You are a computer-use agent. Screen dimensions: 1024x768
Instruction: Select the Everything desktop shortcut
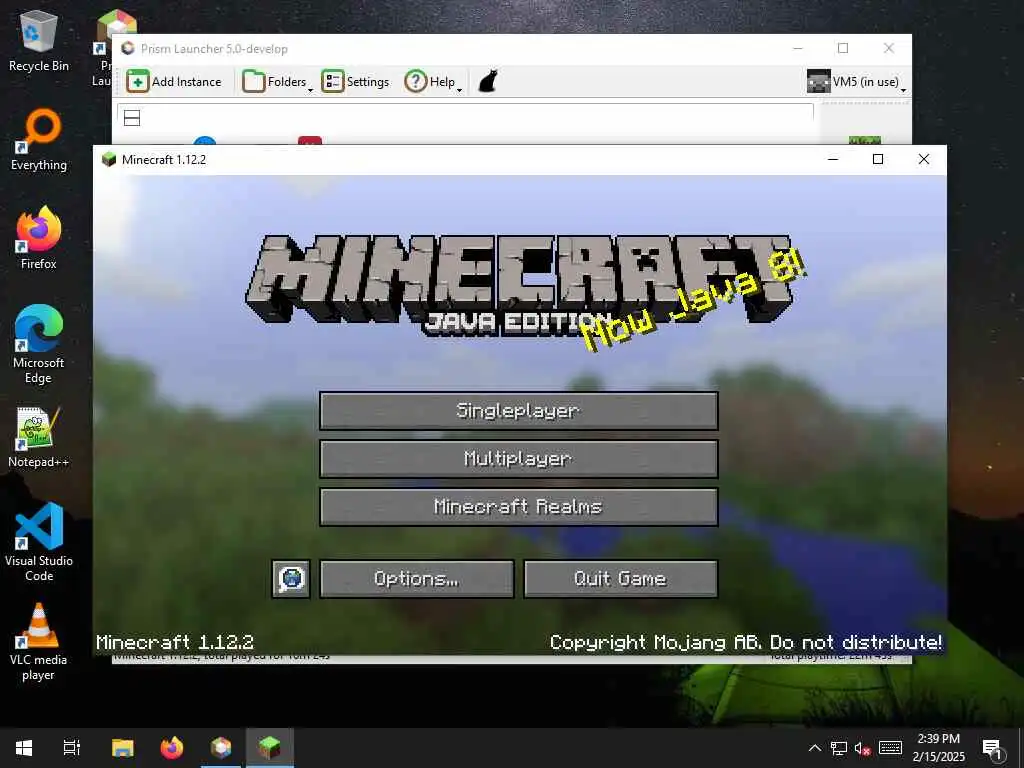(x=39, y=140)
